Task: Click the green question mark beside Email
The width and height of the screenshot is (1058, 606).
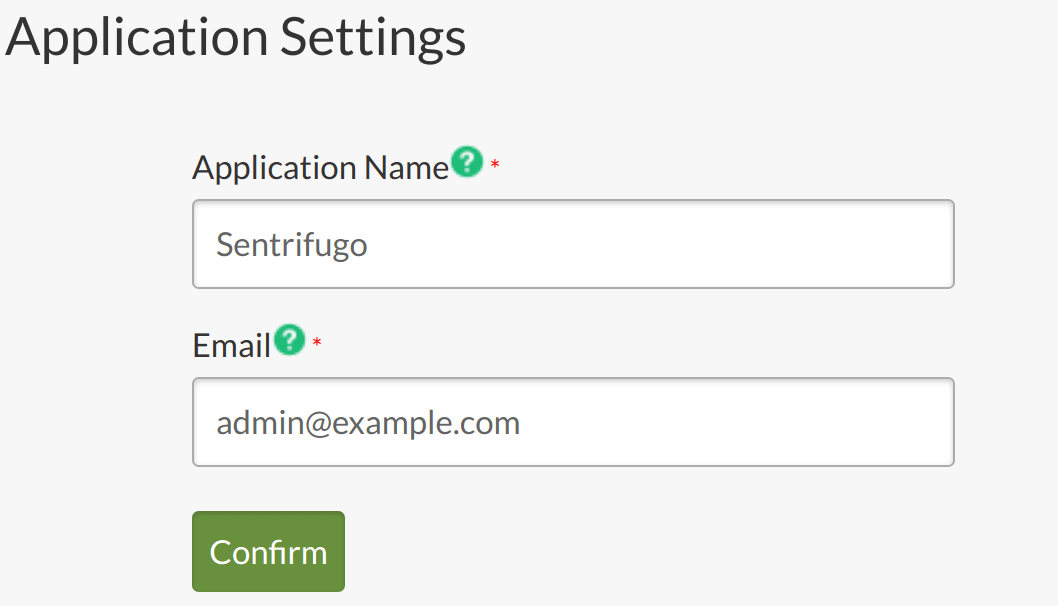Action: click(289, 339)
